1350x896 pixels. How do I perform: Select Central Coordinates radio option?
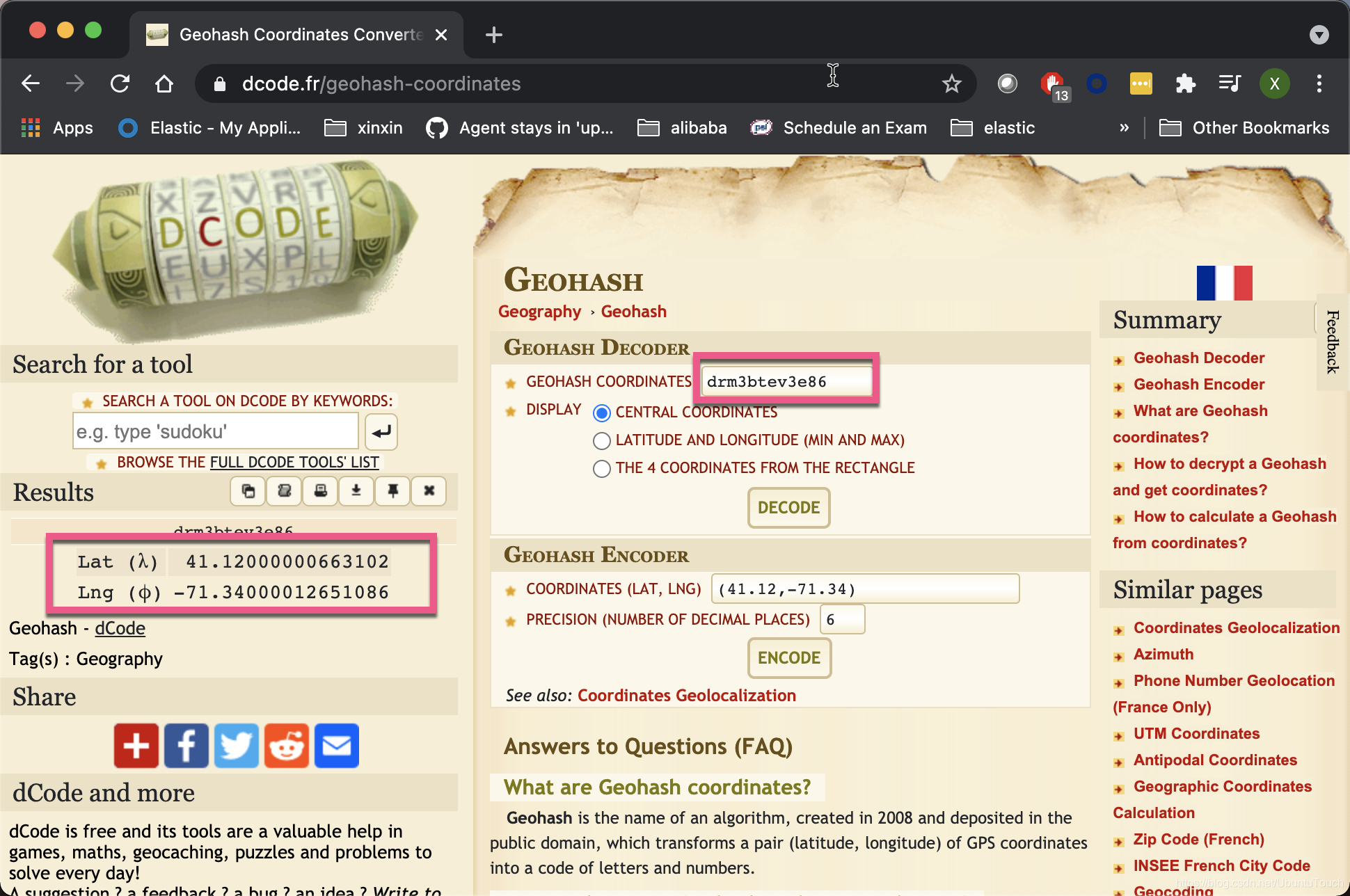pyautogui.click(x=602, y=413)
